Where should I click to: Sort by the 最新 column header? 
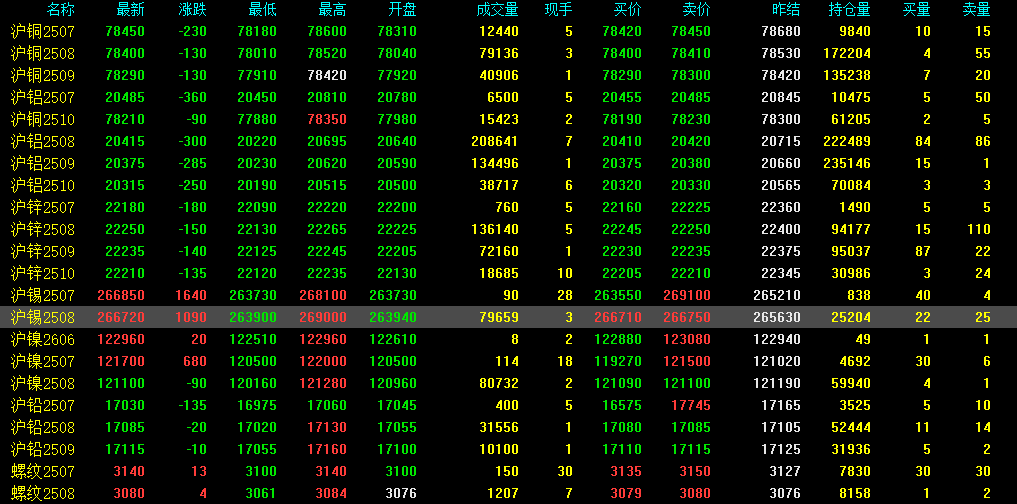130,10
